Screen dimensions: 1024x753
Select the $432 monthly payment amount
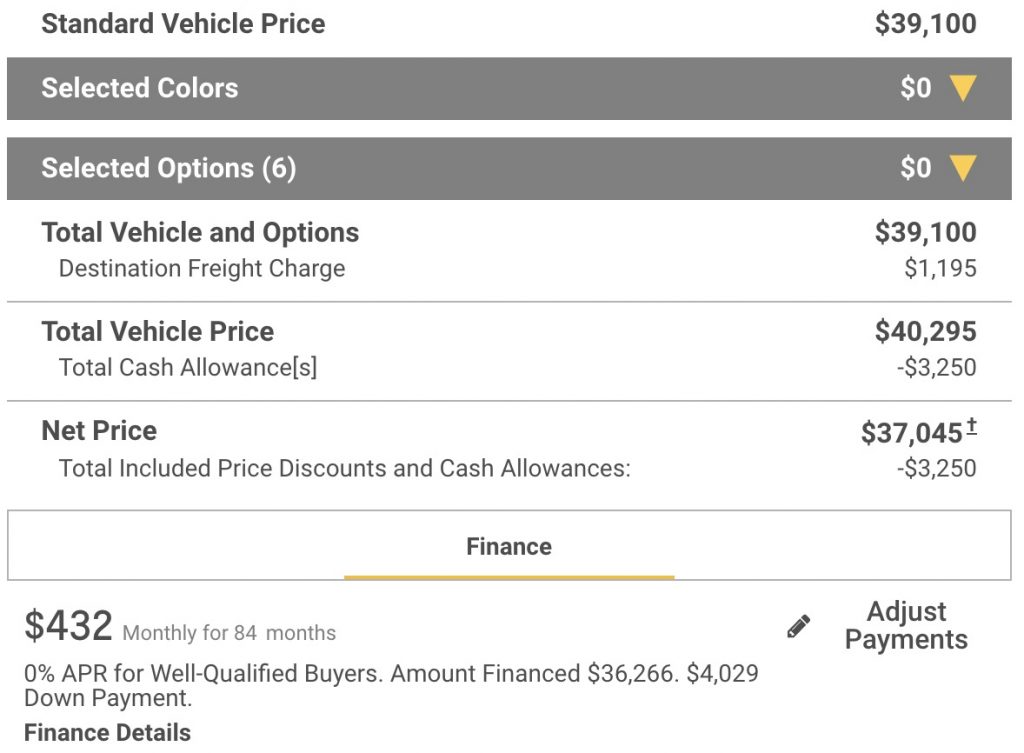[69, 626]
